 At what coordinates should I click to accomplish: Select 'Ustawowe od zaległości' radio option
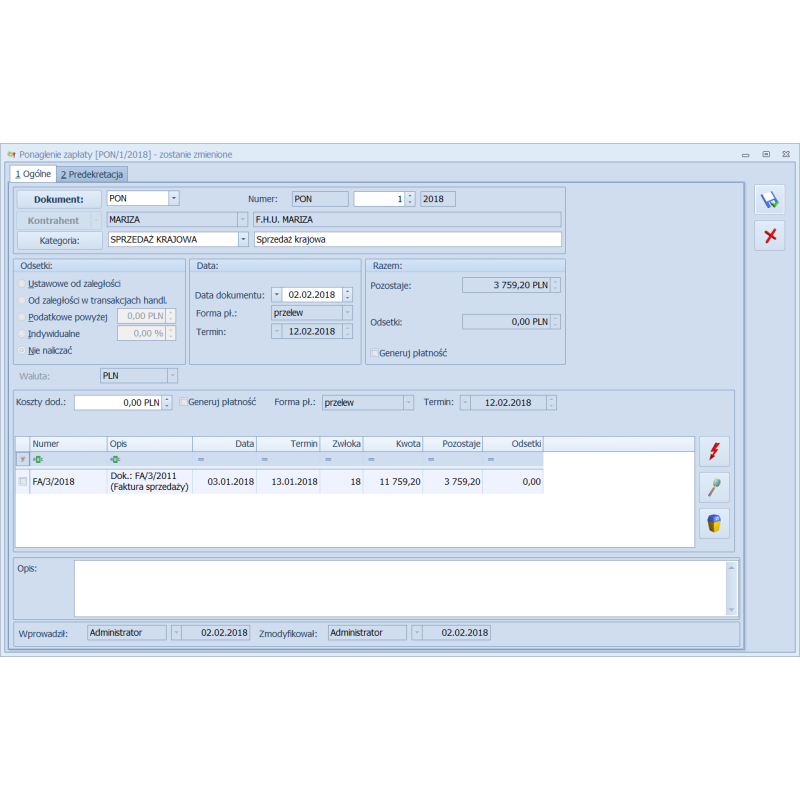pyautogui.click(x=22, y=283)
